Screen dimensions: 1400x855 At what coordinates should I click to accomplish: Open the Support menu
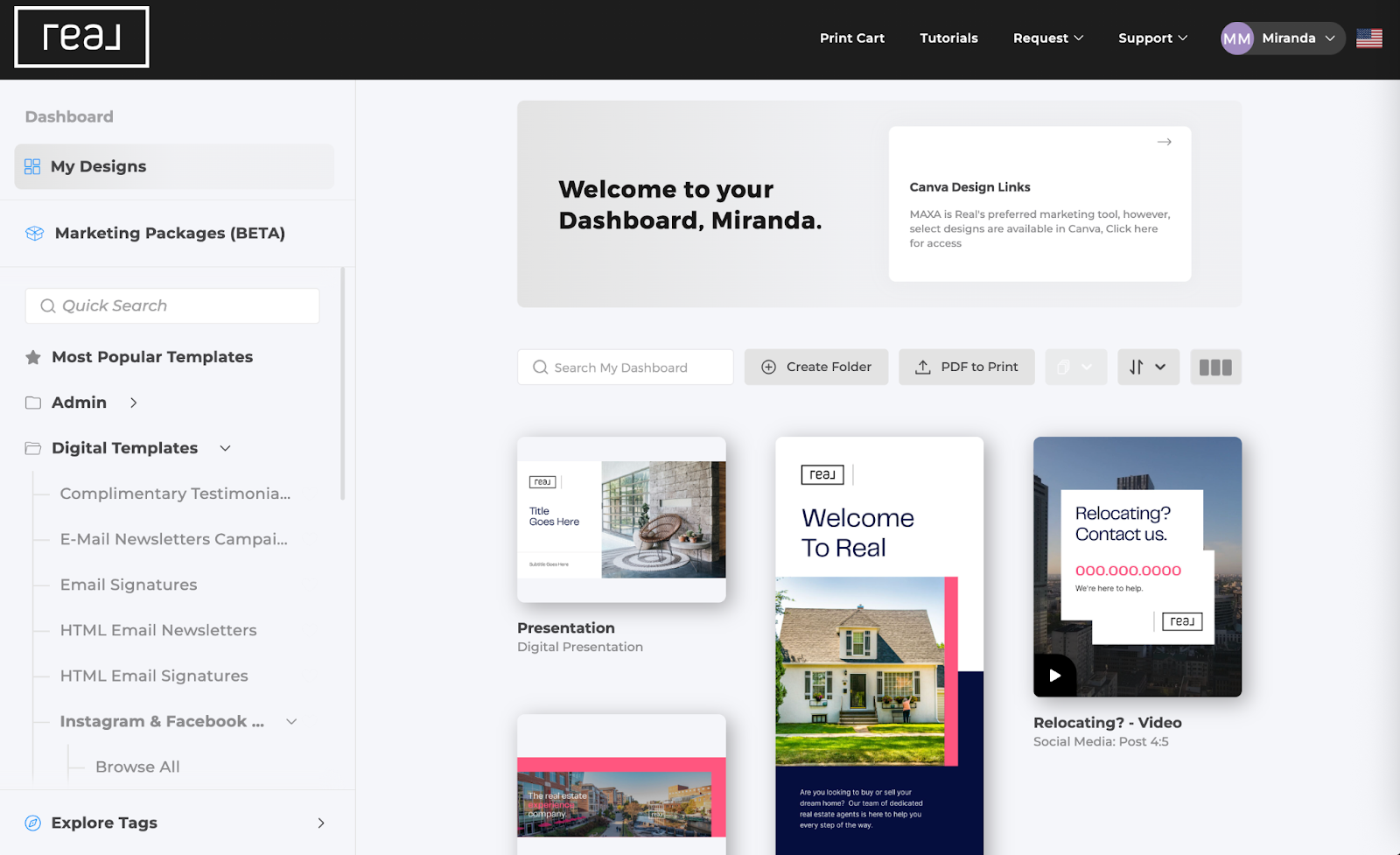1151,39
